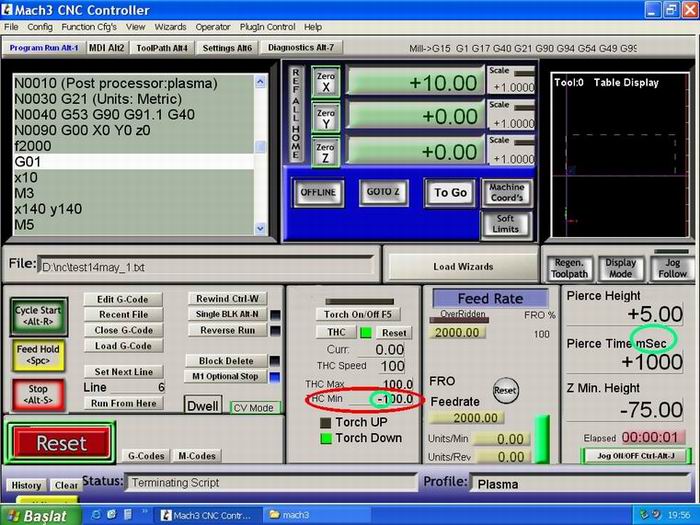Click the Regen. Toolpath button

point(569,268)
